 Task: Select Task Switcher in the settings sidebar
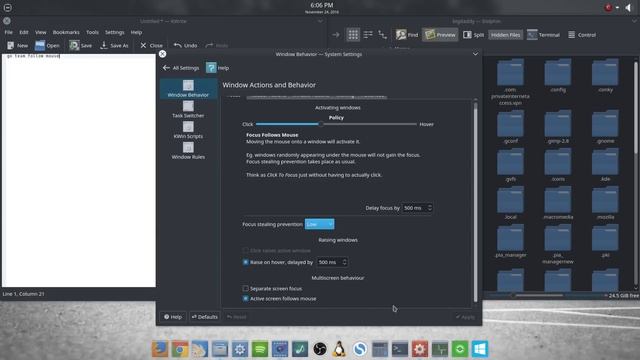pyautogui.click(x=188, y=109)
